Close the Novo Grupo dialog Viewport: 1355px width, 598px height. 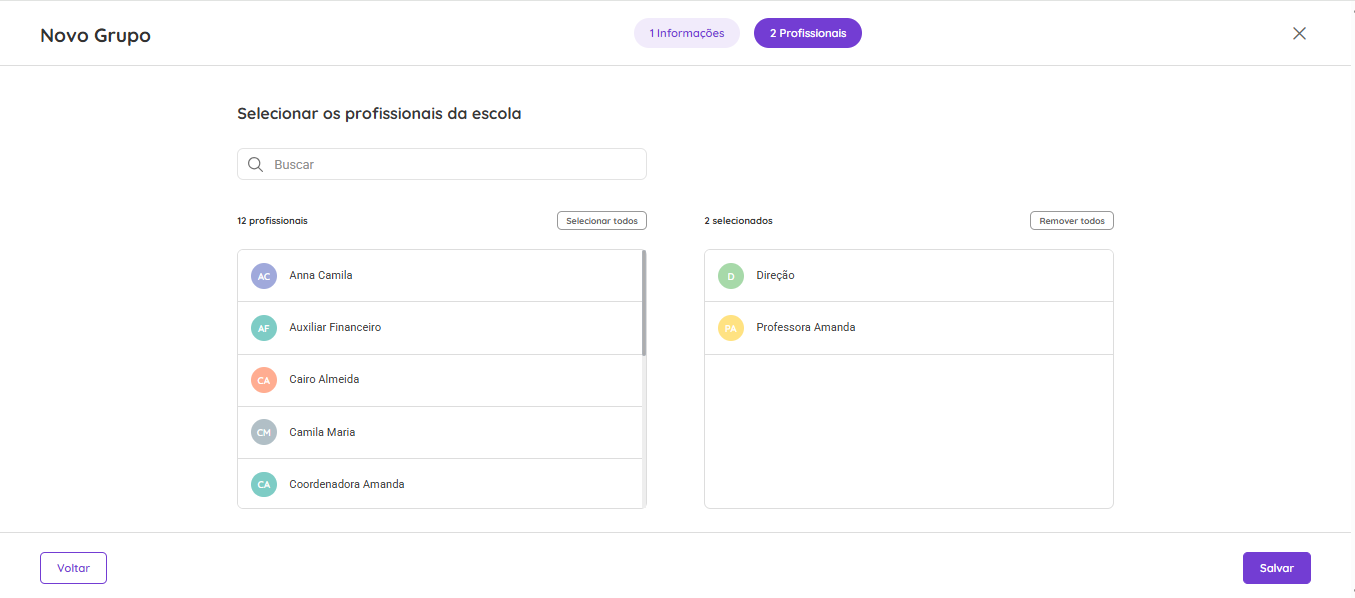1299,33
